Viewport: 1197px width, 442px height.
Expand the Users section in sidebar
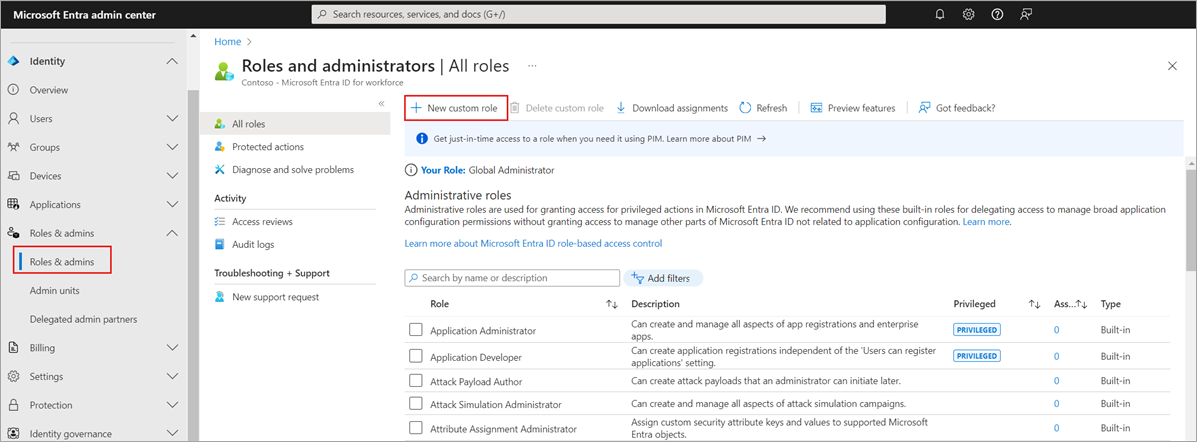tap(172, 119)
